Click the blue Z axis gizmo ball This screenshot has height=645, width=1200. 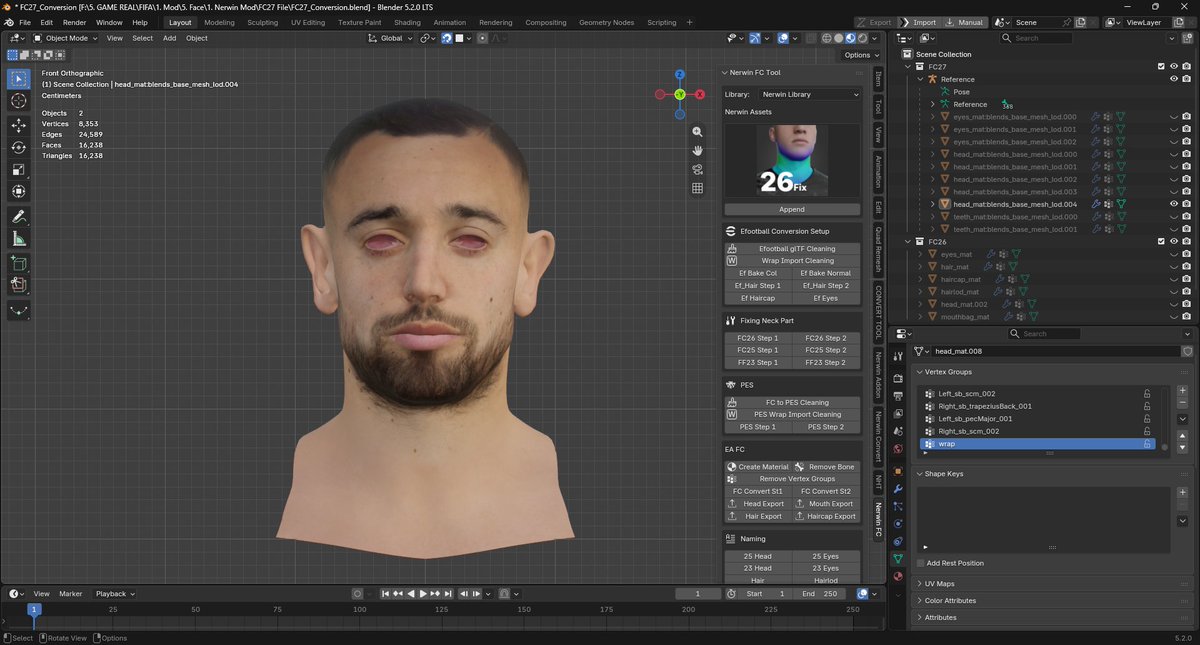click(x=679, y=74)
